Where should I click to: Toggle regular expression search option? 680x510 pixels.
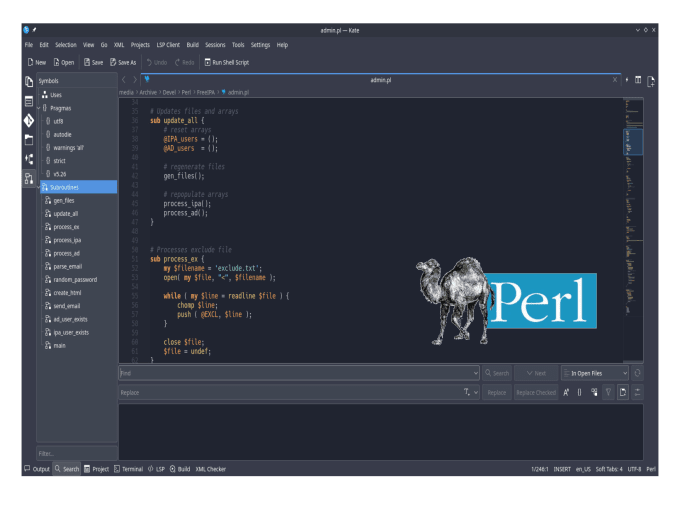point(579,392)
